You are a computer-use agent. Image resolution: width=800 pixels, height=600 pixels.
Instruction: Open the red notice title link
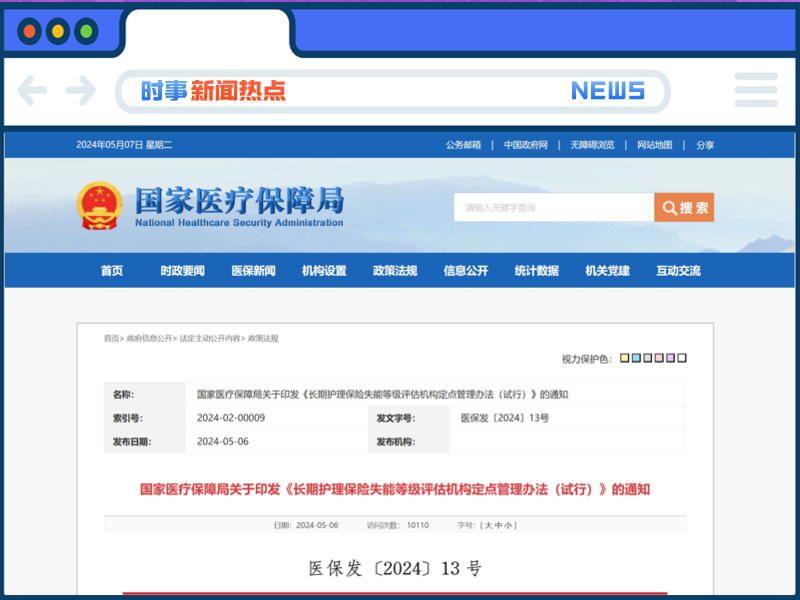pos(392,489)
